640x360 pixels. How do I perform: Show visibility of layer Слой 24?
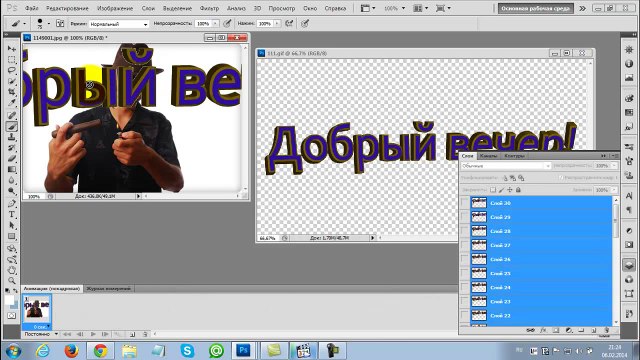pos(464,287)
